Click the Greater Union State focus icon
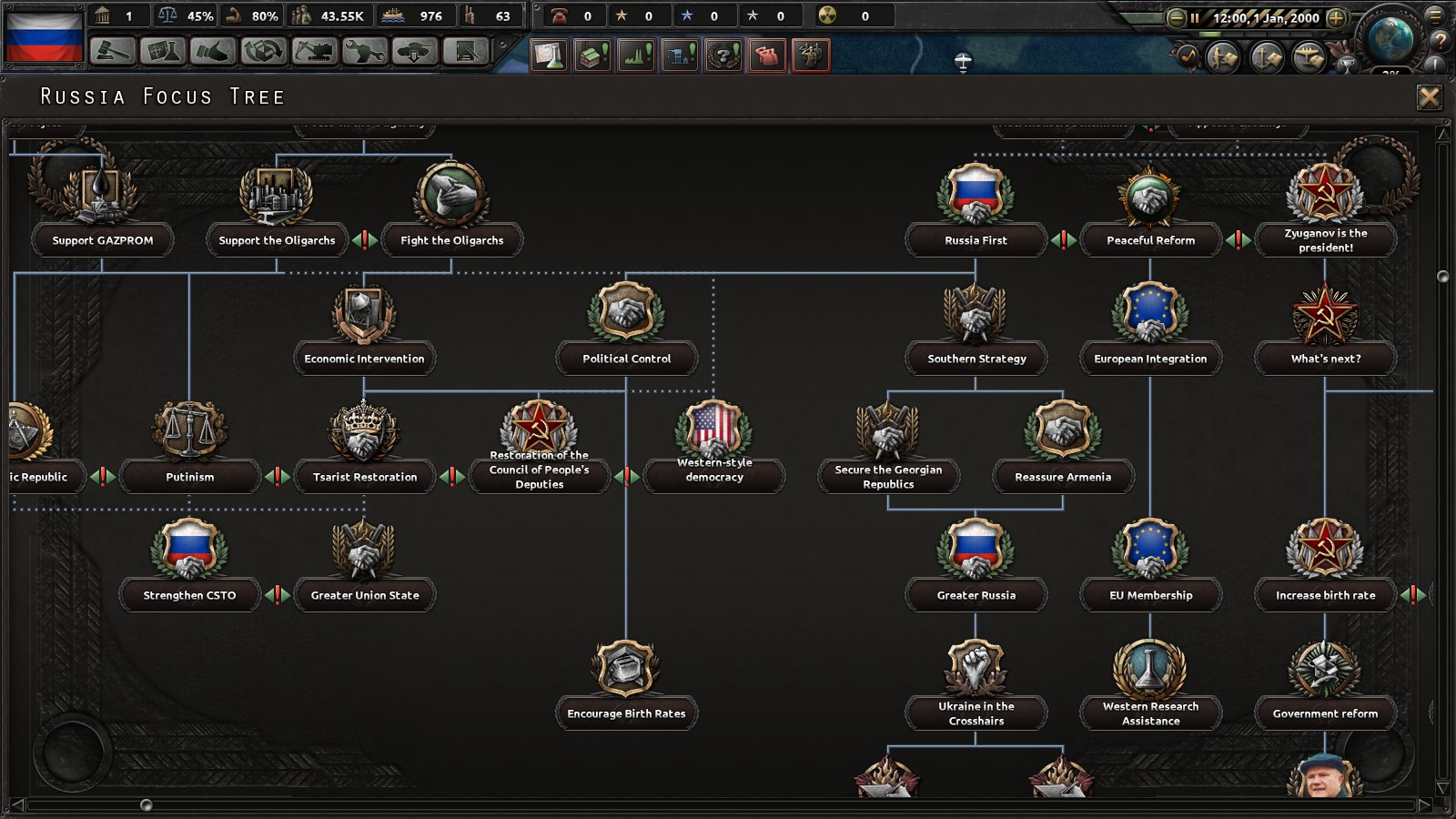Screen dimensions: 1456x819 (x=364, y=550)
